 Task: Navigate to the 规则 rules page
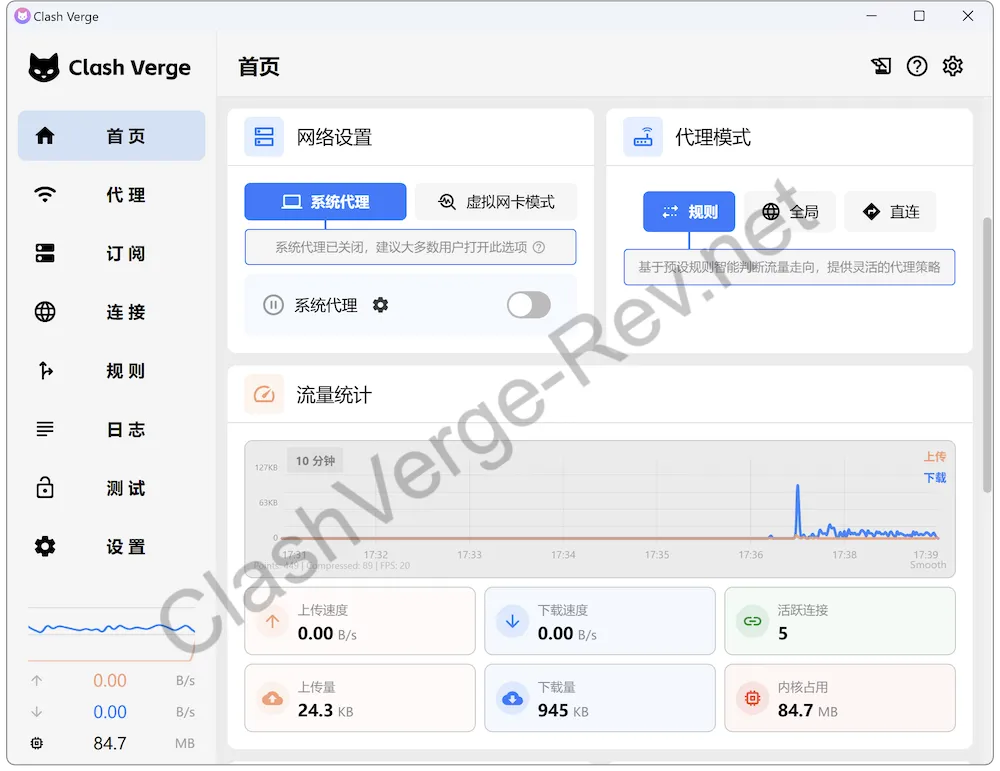(112, 371)
